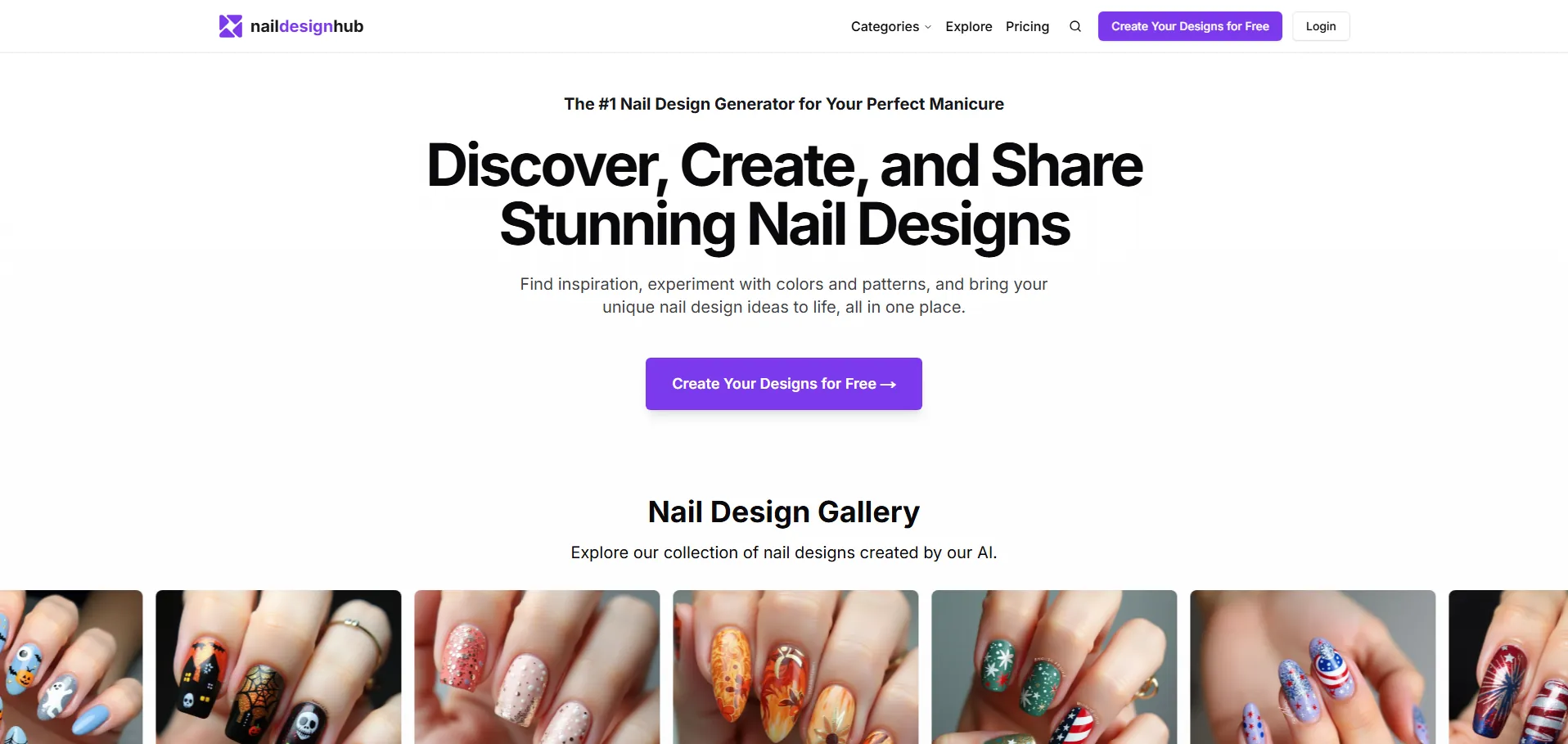Open the search magnifier icon
Viewport: 1568px width, 744px height.
tap(1075, 26)
